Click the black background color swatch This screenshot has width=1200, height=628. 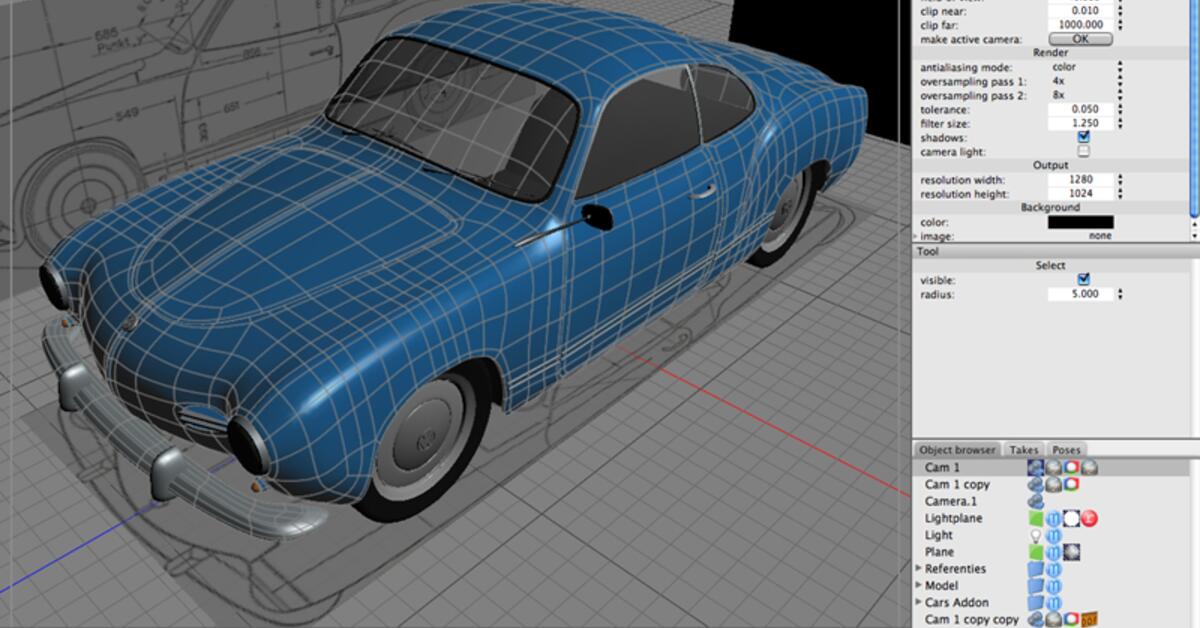[x=1080, y=222]
